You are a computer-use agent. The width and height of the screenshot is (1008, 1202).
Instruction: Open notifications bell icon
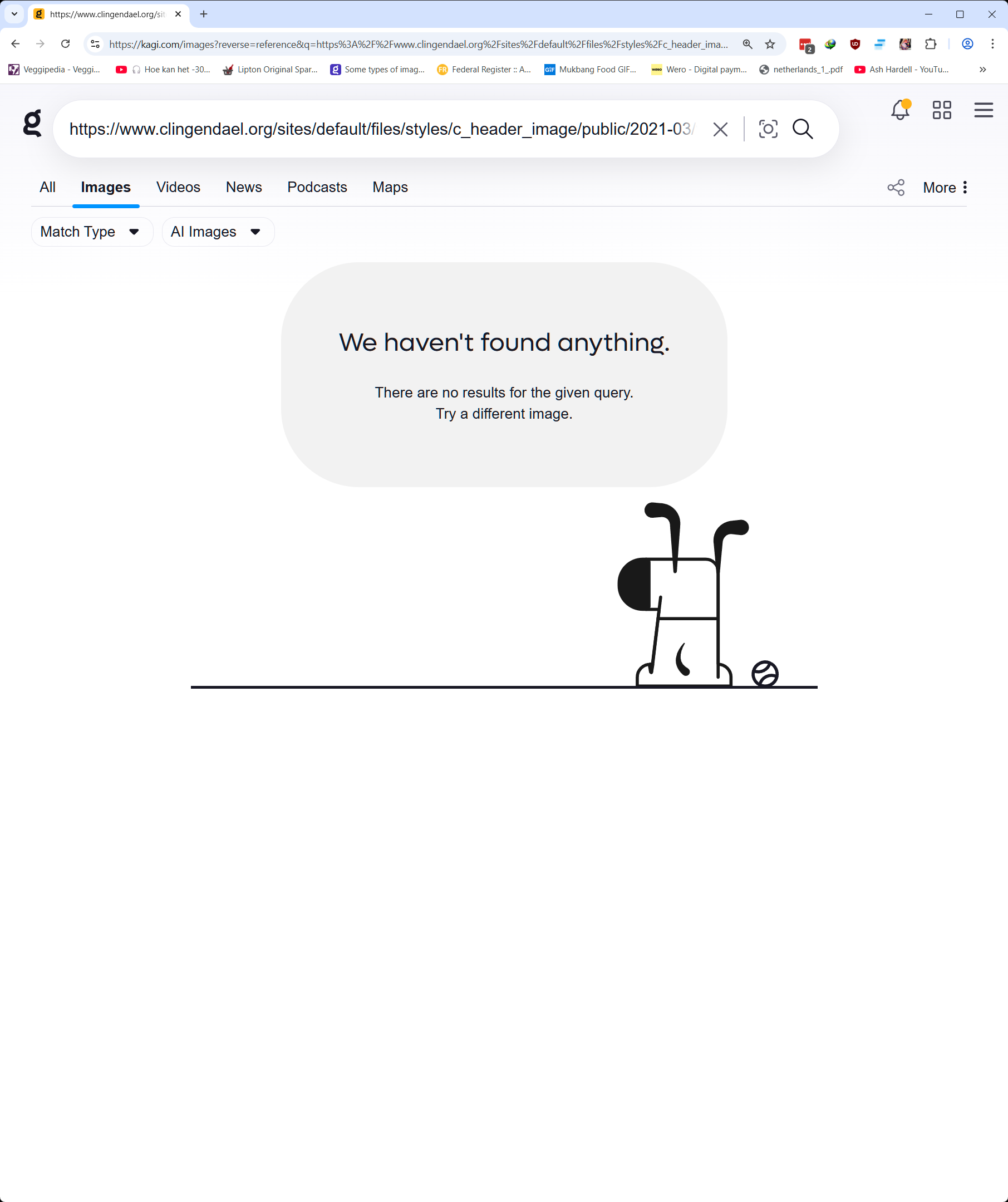(x=900, y=110)
